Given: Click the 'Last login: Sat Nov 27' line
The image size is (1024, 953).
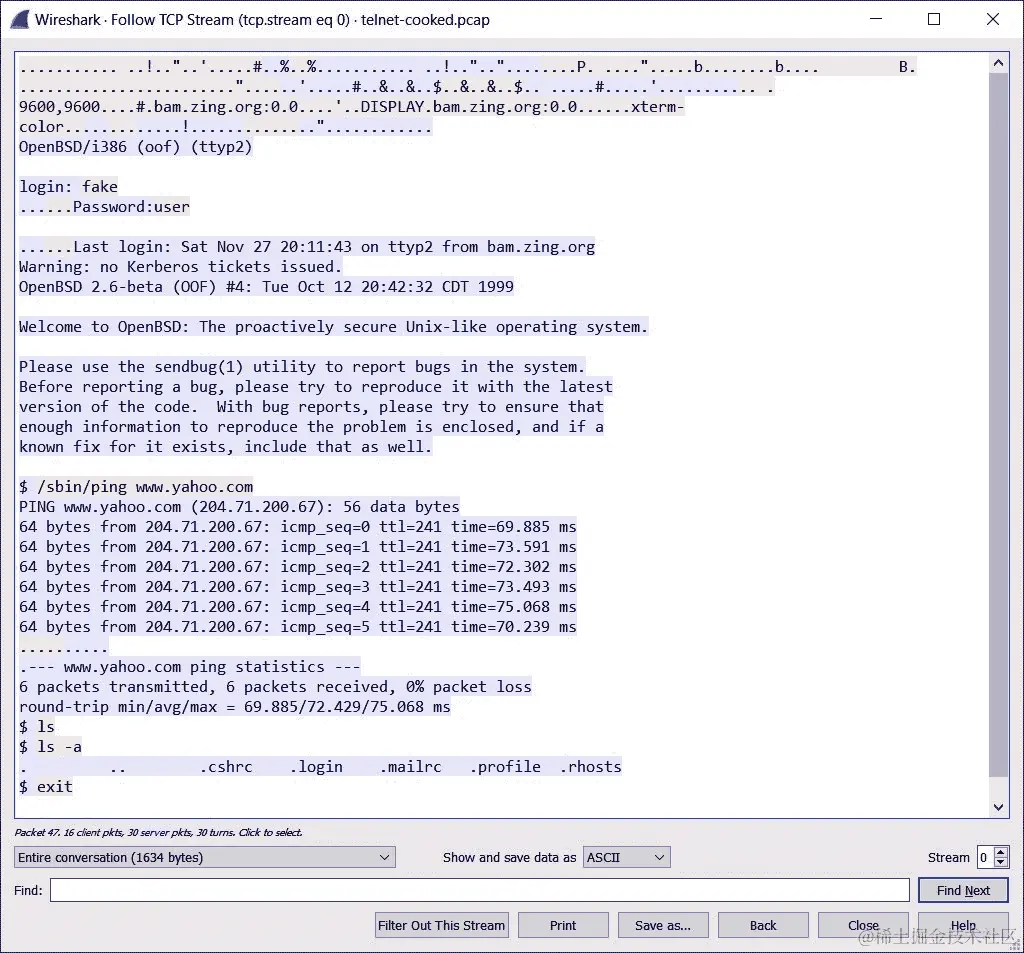Looking at the screenshot, I should tap(307, 247).
